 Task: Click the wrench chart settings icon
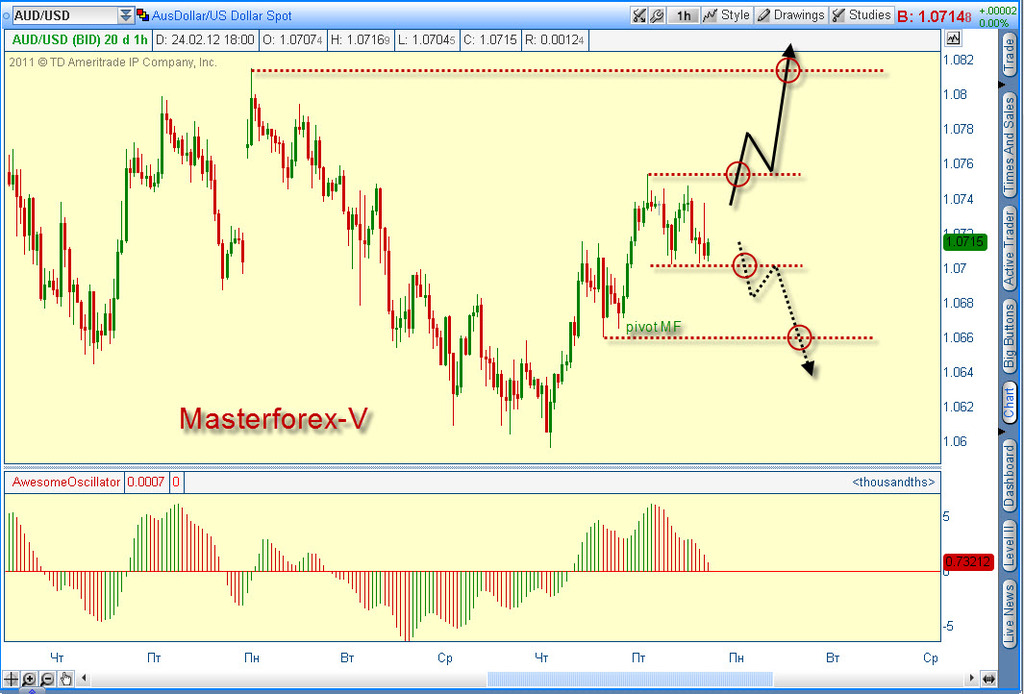[656, 15]
